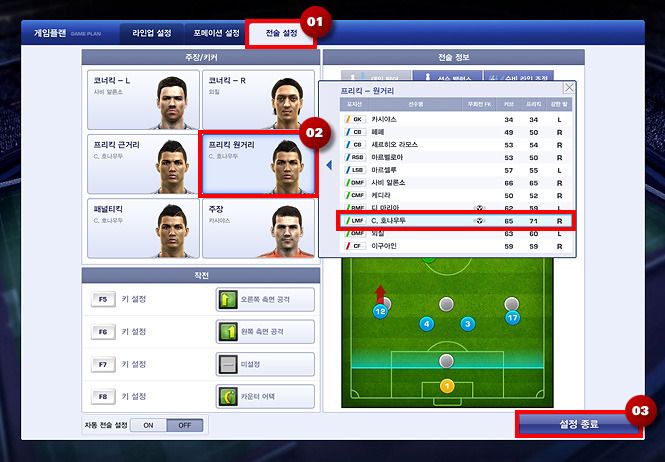Click the counter attack tactic icon
This screenshot has height=462, width=665.
tap(228, 397)
